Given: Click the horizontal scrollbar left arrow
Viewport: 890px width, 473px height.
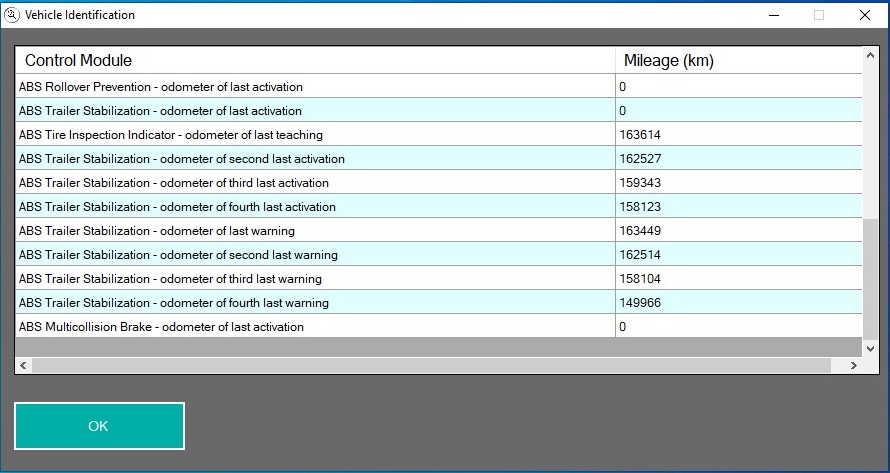Looking at the screenshot, I should click(x=23, y=365).
